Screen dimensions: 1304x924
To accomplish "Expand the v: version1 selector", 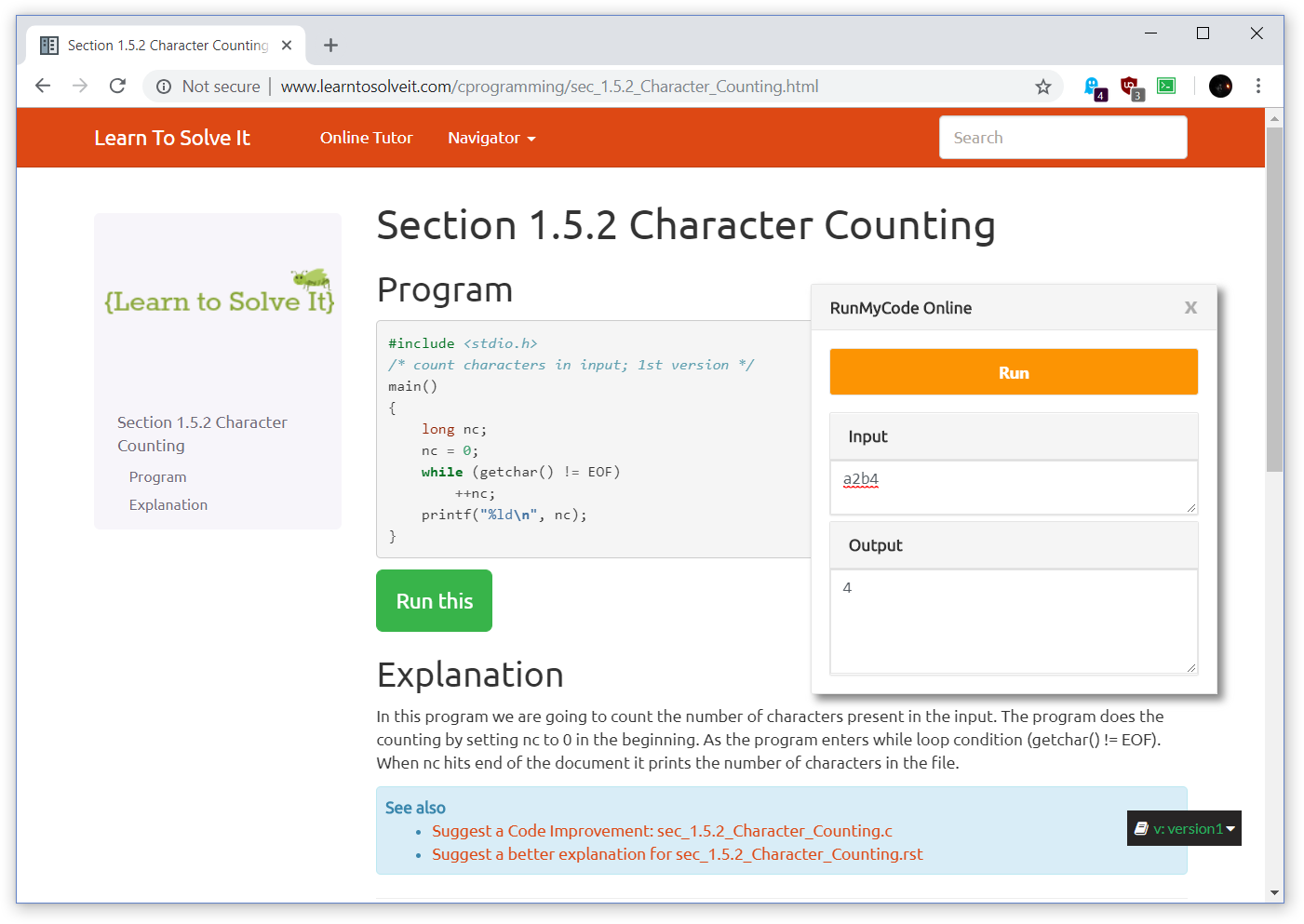I will pyautogui.click(x=1184, y=828).
